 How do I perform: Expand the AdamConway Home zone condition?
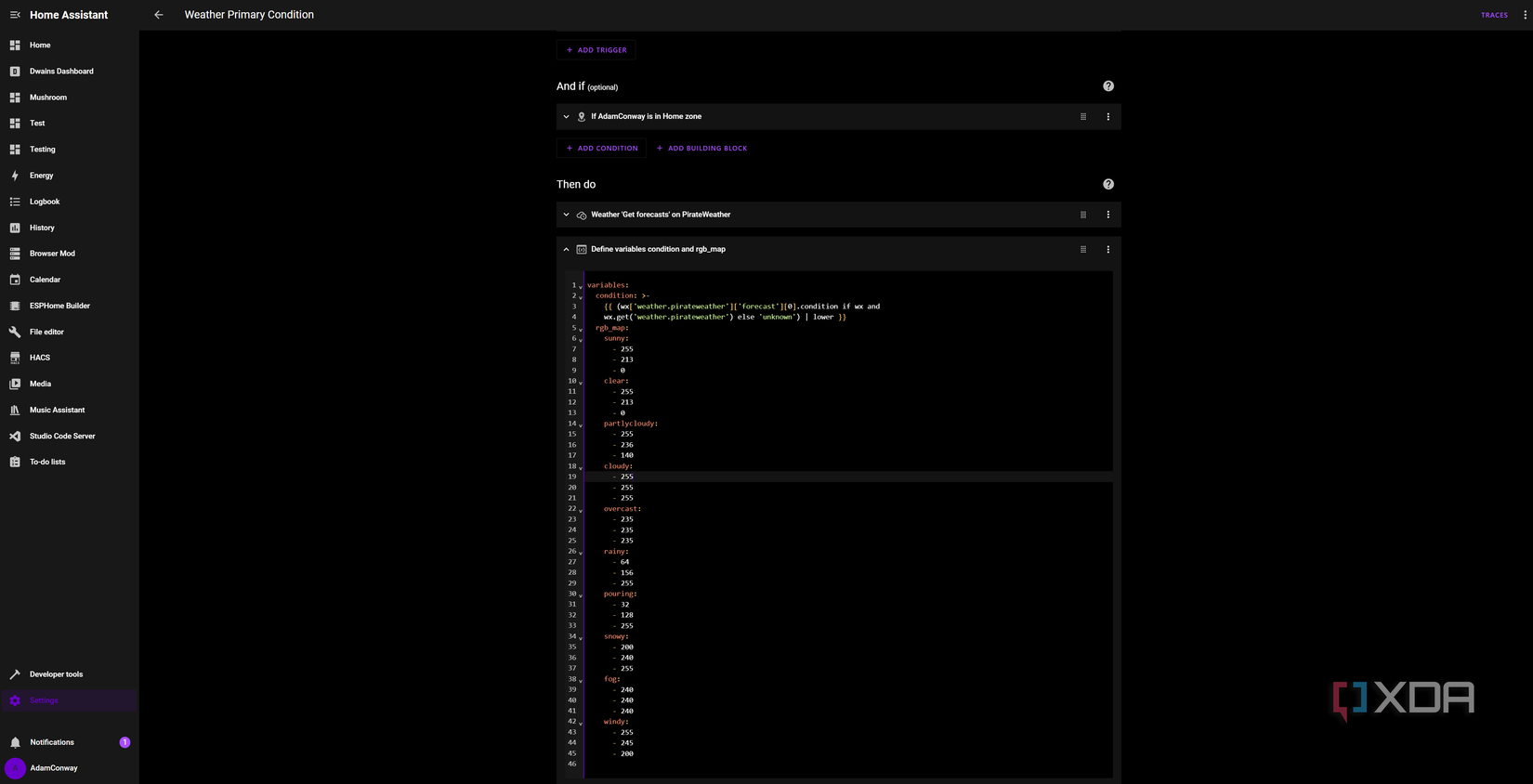[566, 117]
